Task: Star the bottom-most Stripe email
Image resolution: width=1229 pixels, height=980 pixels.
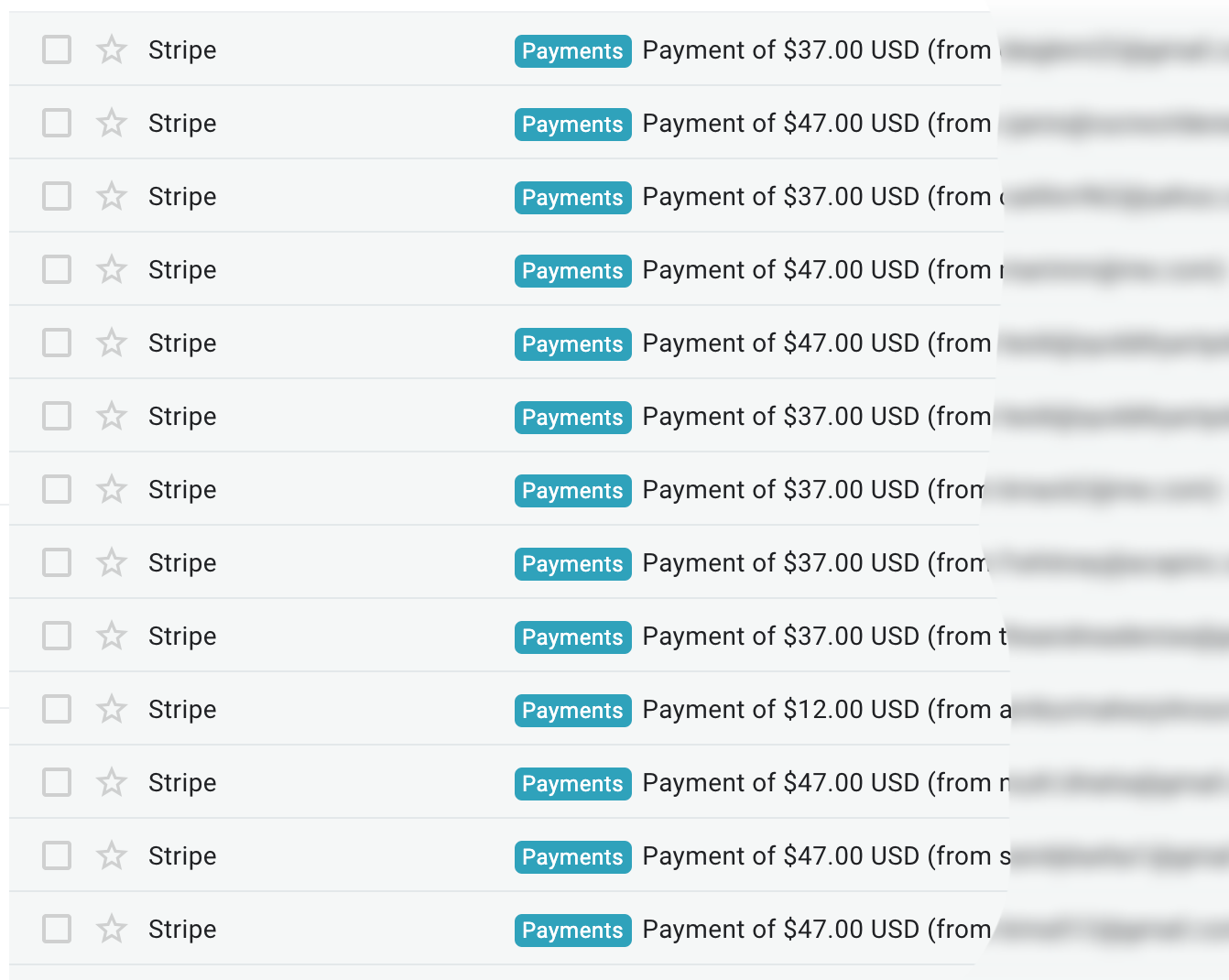Action: (112, 929)
